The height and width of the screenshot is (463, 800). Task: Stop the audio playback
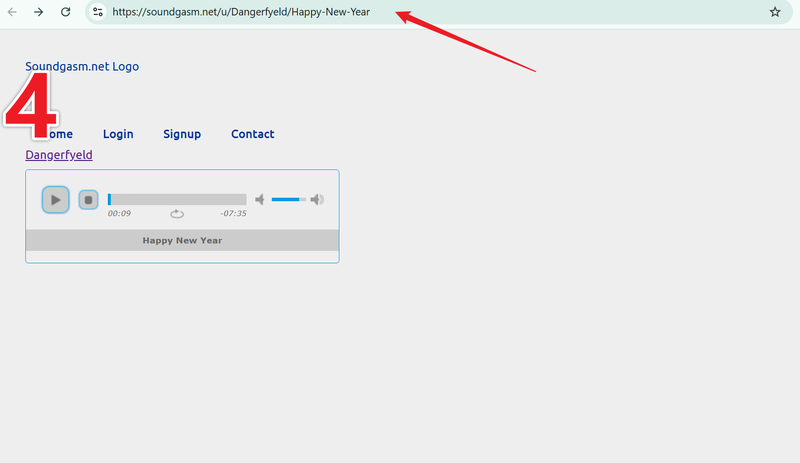(x=88, y=200)
